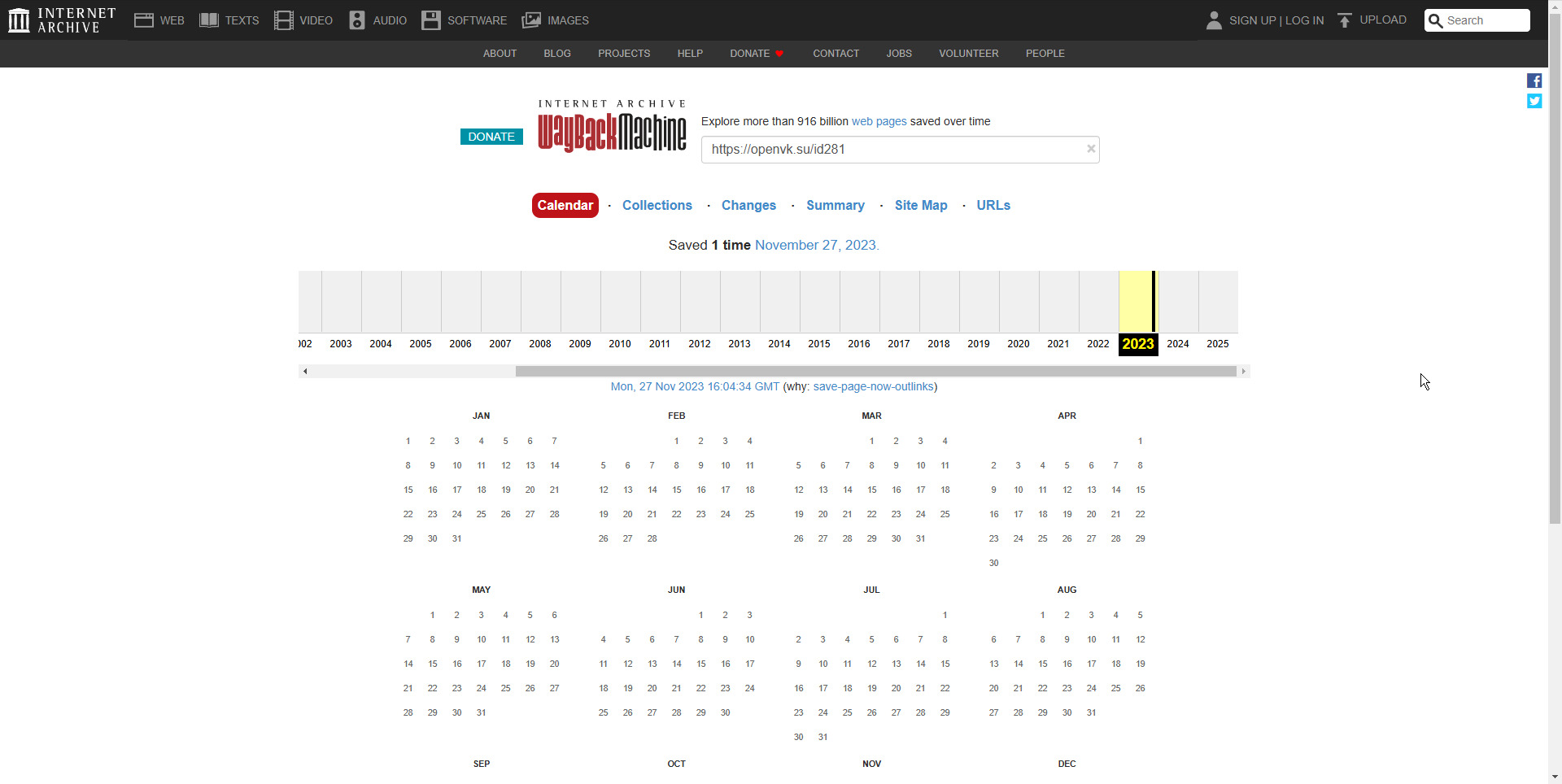Image resolution: width=1562 pixels, height=784 pixels.
Task: Share page via Facebook icon
Action: click(1534, 81)
